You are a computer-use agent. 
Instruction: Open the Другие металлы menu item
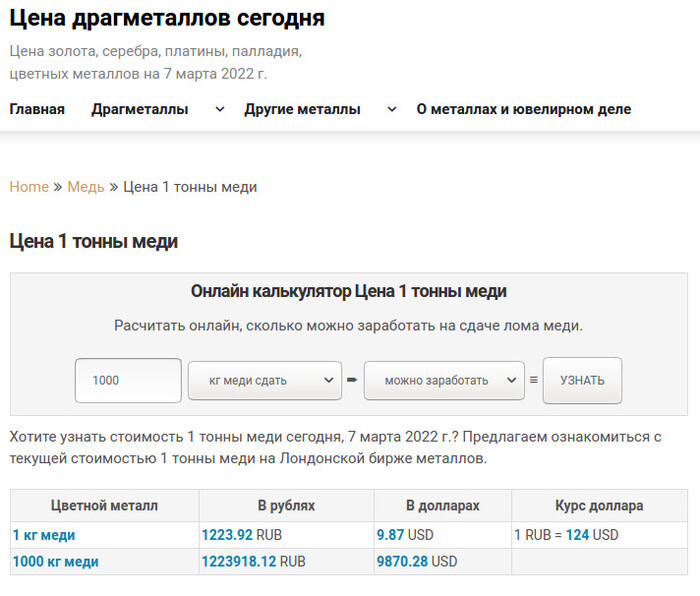coord(302,109)
